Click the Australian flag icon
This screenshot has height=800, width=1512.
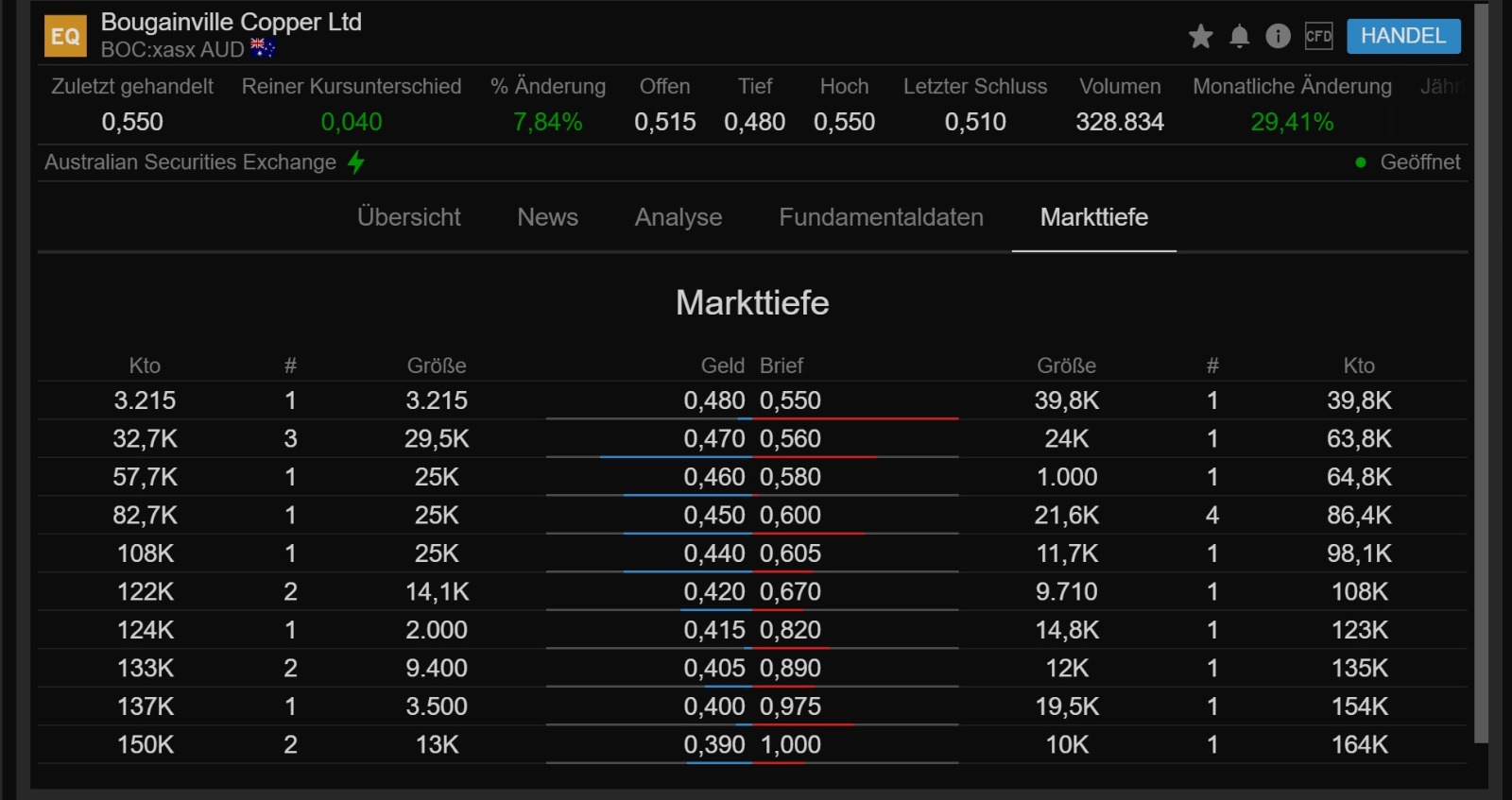click(263, 48)
